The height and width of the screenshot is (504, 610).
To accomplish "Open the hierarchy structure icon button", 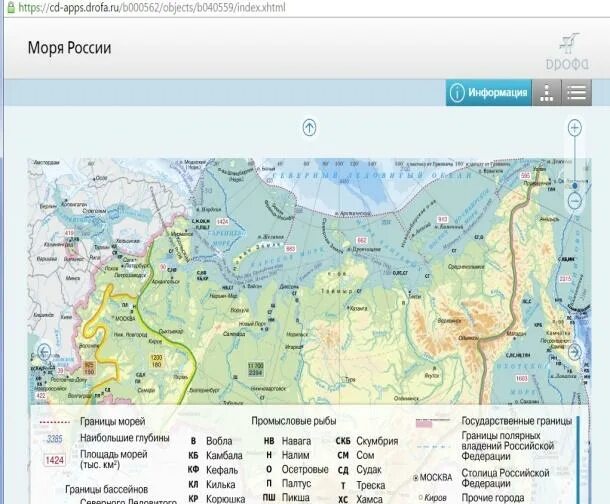I will (x=547, y=93).
